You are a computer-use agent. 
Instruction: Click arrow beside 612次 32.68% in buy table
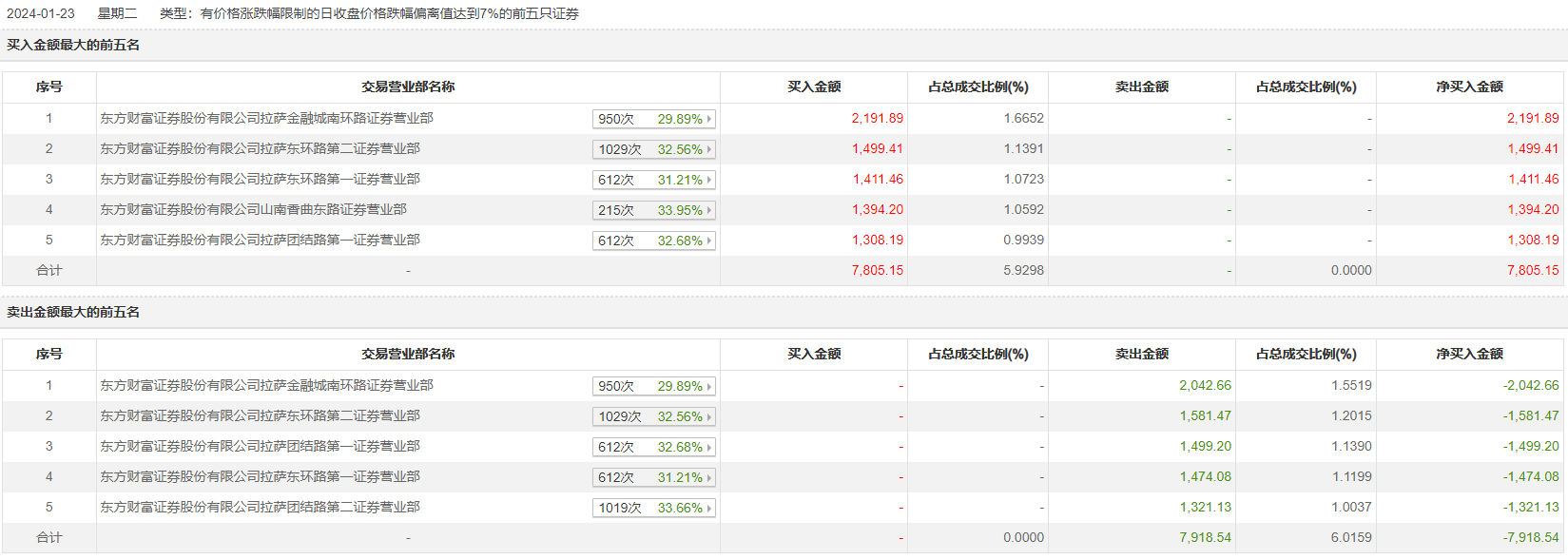(x=709, y=241)
